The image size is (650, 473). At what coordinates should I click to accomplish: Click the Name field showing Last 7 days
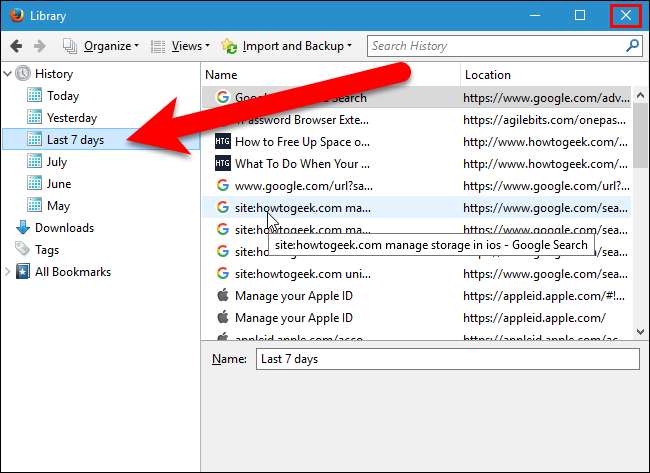pos(448,359)
